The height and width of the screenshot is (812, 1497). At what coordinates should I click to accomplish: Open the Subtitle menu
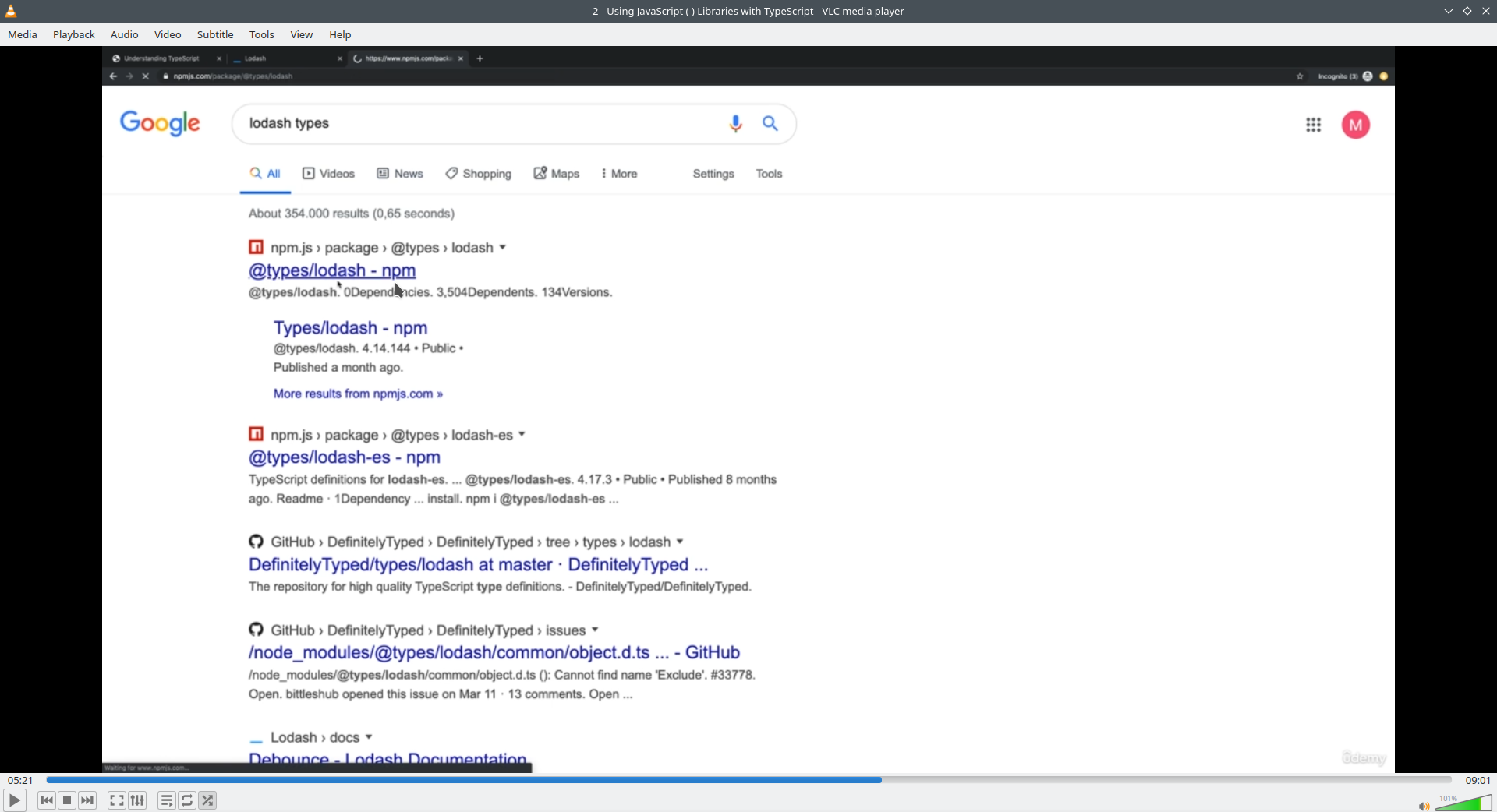click(215, 34)
